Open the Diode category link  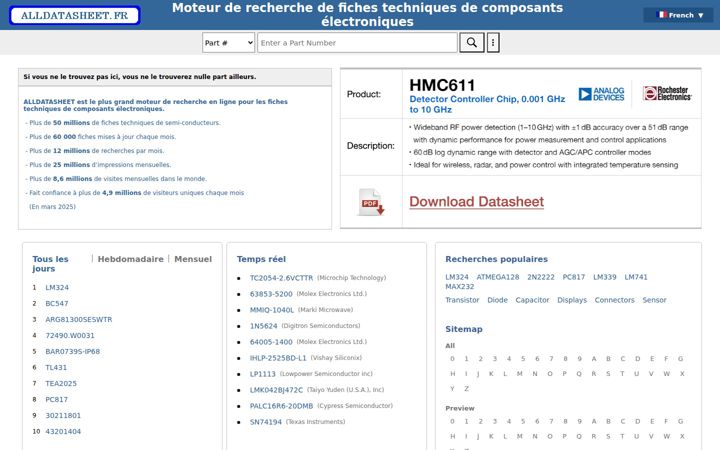point(497,300)
